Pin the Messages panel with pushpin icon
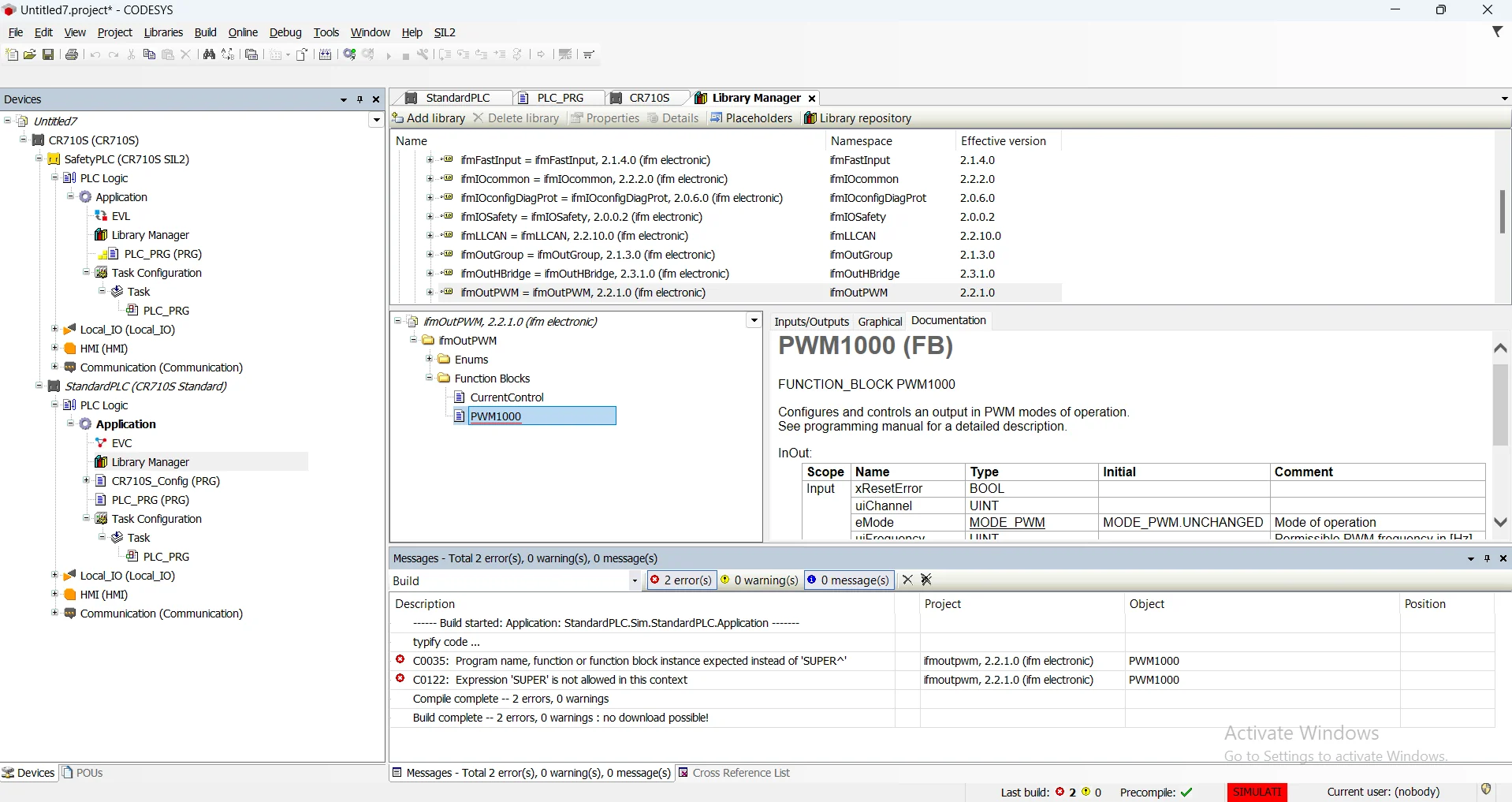1512x802 pixels. (1487, 558)
